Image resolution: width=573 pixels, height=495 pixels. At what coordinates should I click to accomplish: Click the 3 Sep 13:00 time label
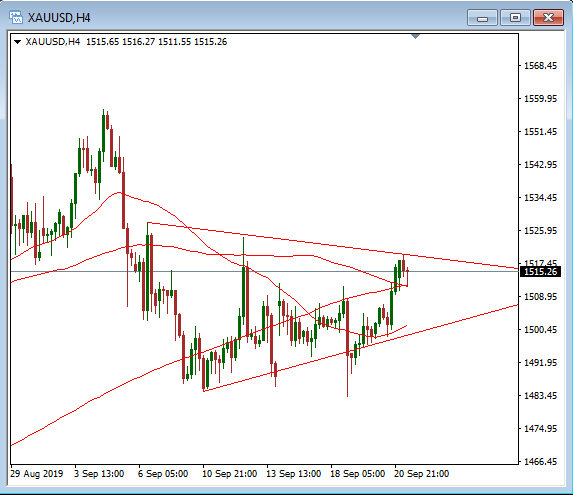pos(99,474)
